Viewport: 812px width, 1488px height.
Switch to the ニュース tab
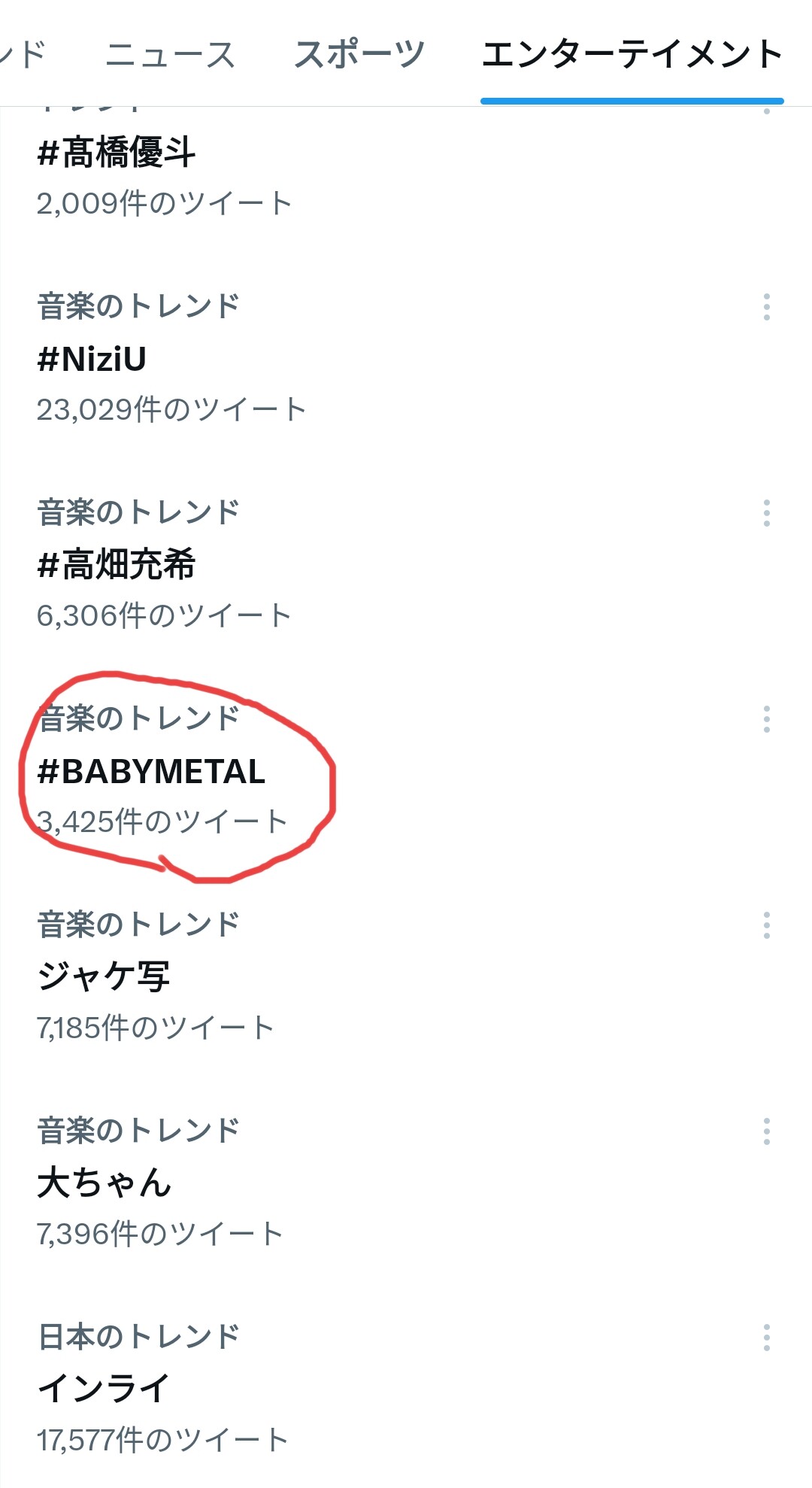click(171, 54)
